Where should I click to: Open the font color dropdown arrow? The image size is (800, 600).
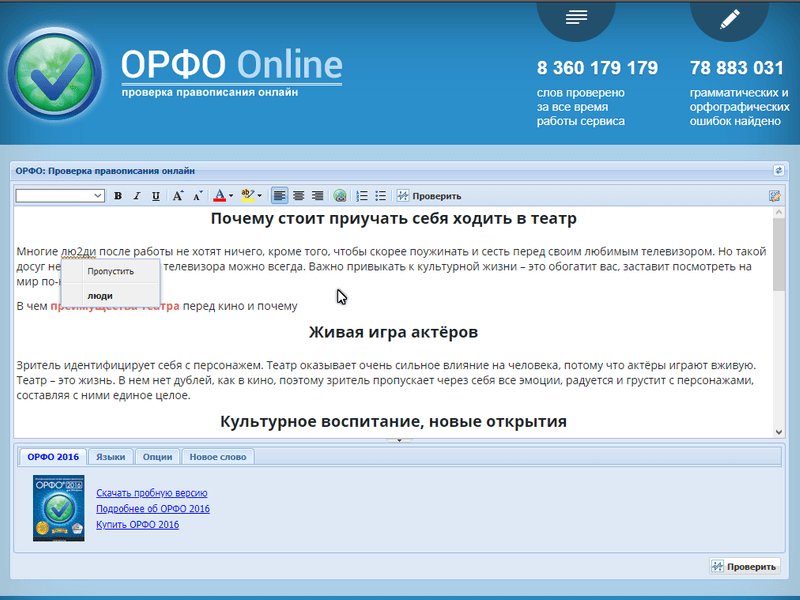pos(231,196)
